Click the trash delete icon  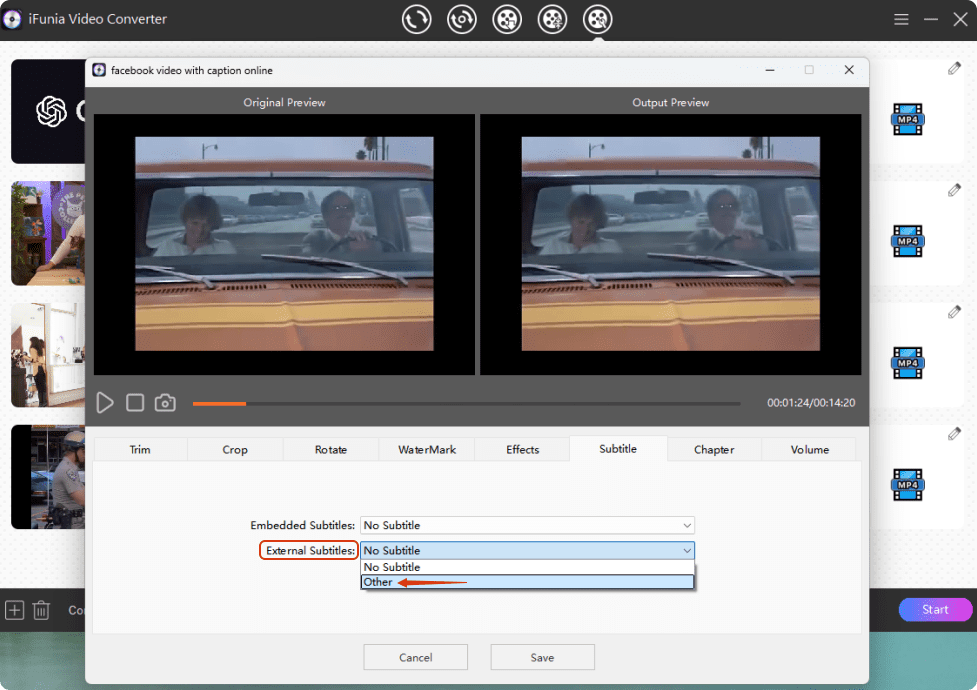pos(41,610)
